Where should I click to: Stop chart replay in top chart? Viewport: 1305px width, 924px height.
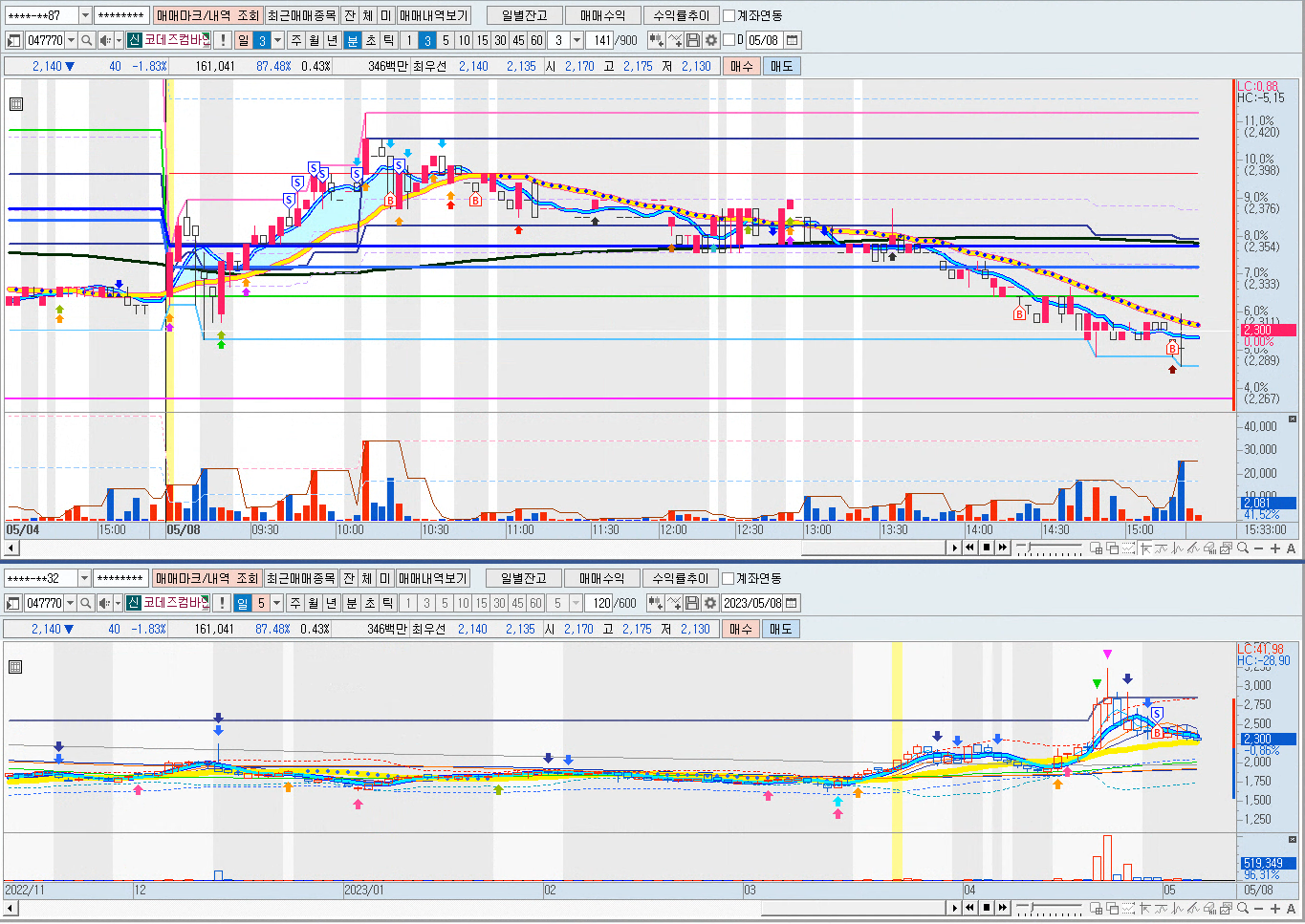coord(987,548)
